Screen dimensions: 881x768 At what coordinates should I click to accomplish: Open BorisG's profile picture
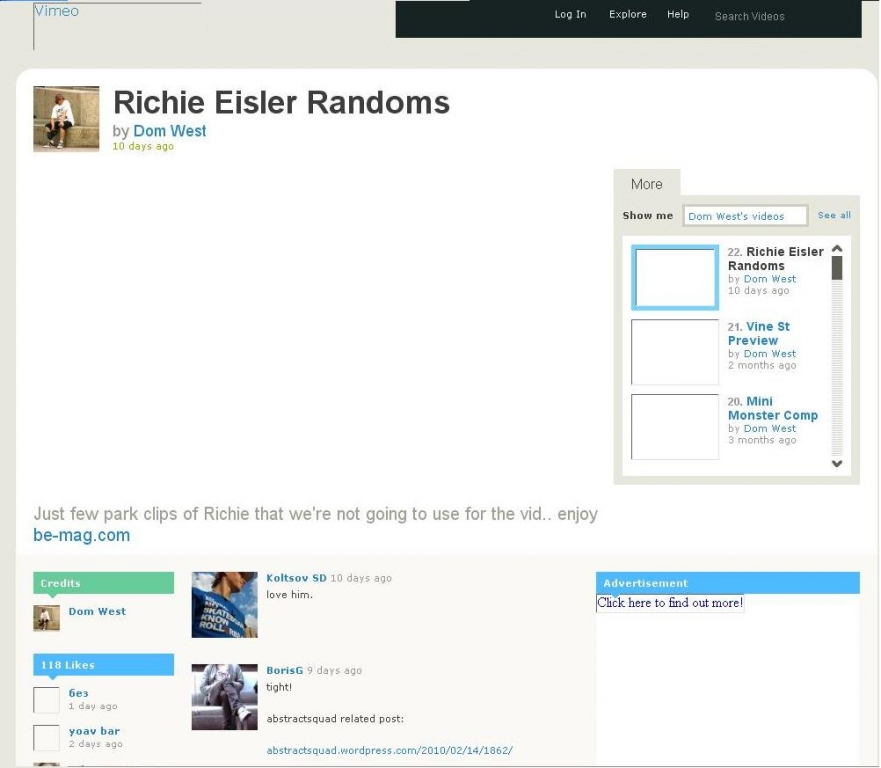(x=224, y=696)
